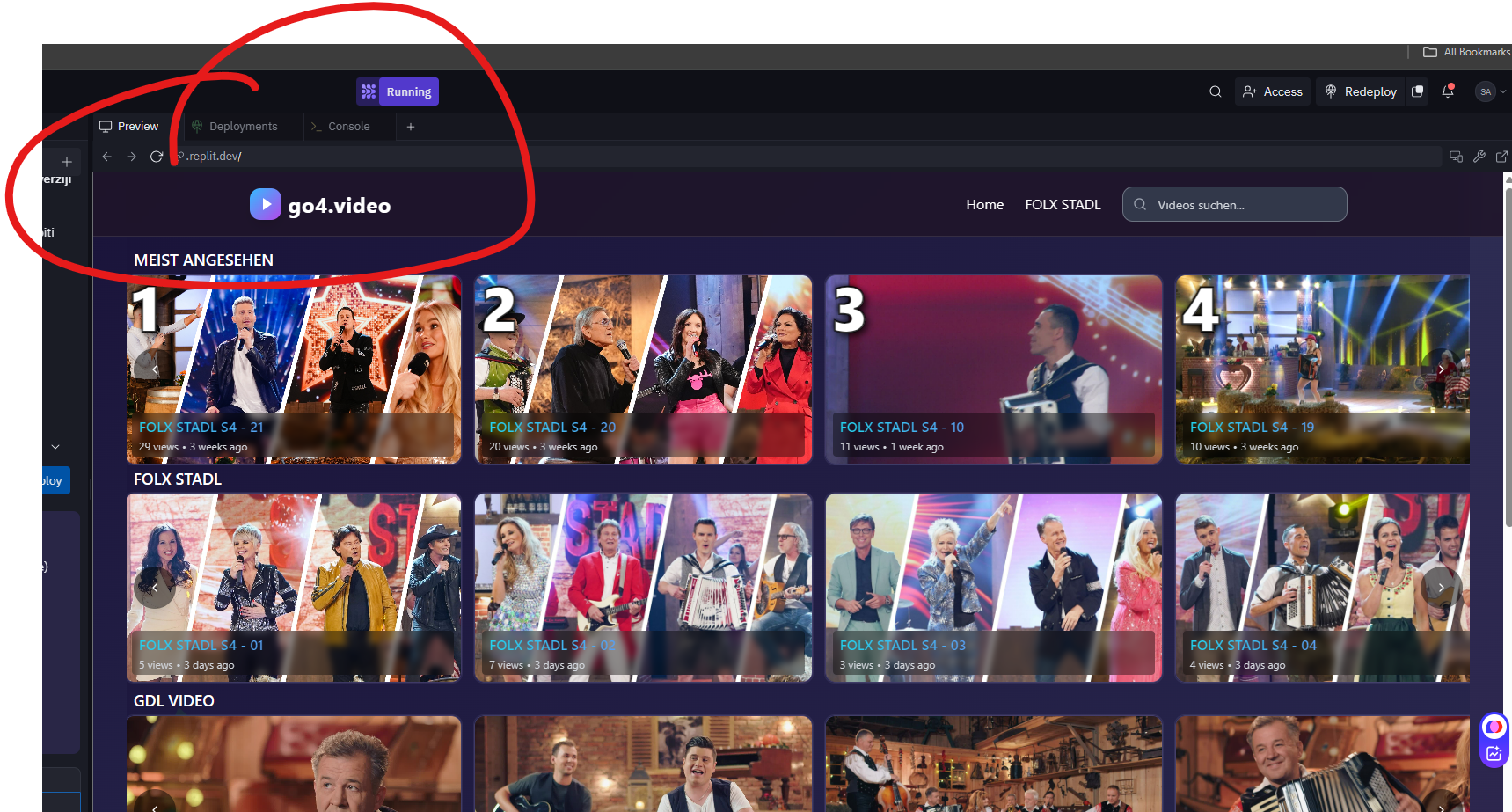The image size is (1512, 812).
Task: Click the Access button
Action: point(1273,91)
